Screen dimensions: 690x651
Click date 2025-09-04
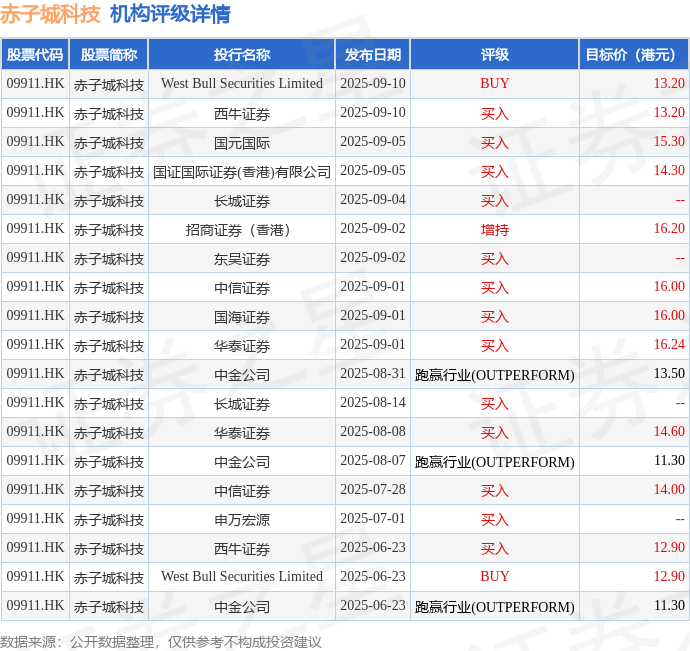tap(373, 199)
